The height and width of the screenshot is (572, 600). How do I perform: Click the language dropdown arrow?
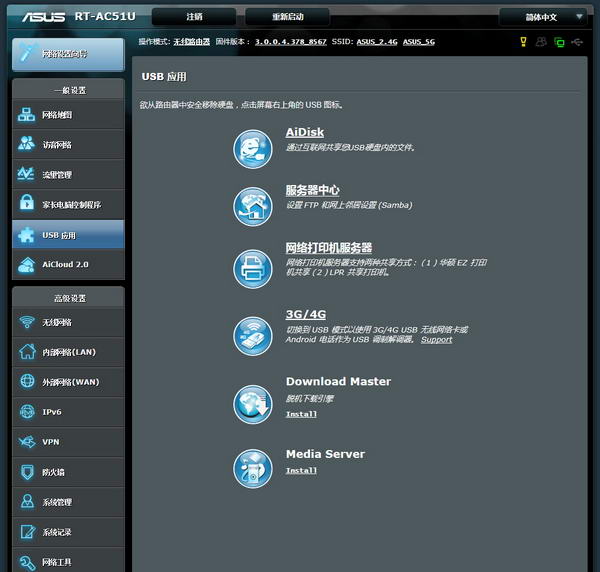pyautogui.click(x=579, y=16)
